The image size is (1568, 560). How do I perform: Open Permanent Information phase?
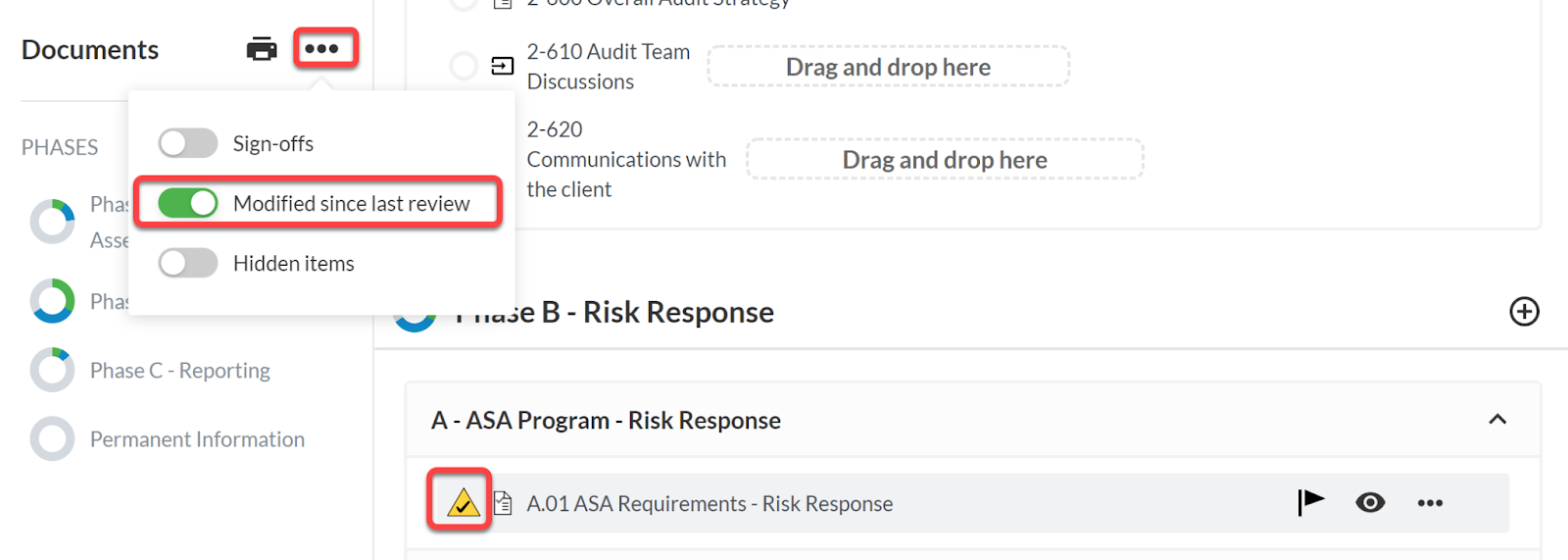coord(197,439)
